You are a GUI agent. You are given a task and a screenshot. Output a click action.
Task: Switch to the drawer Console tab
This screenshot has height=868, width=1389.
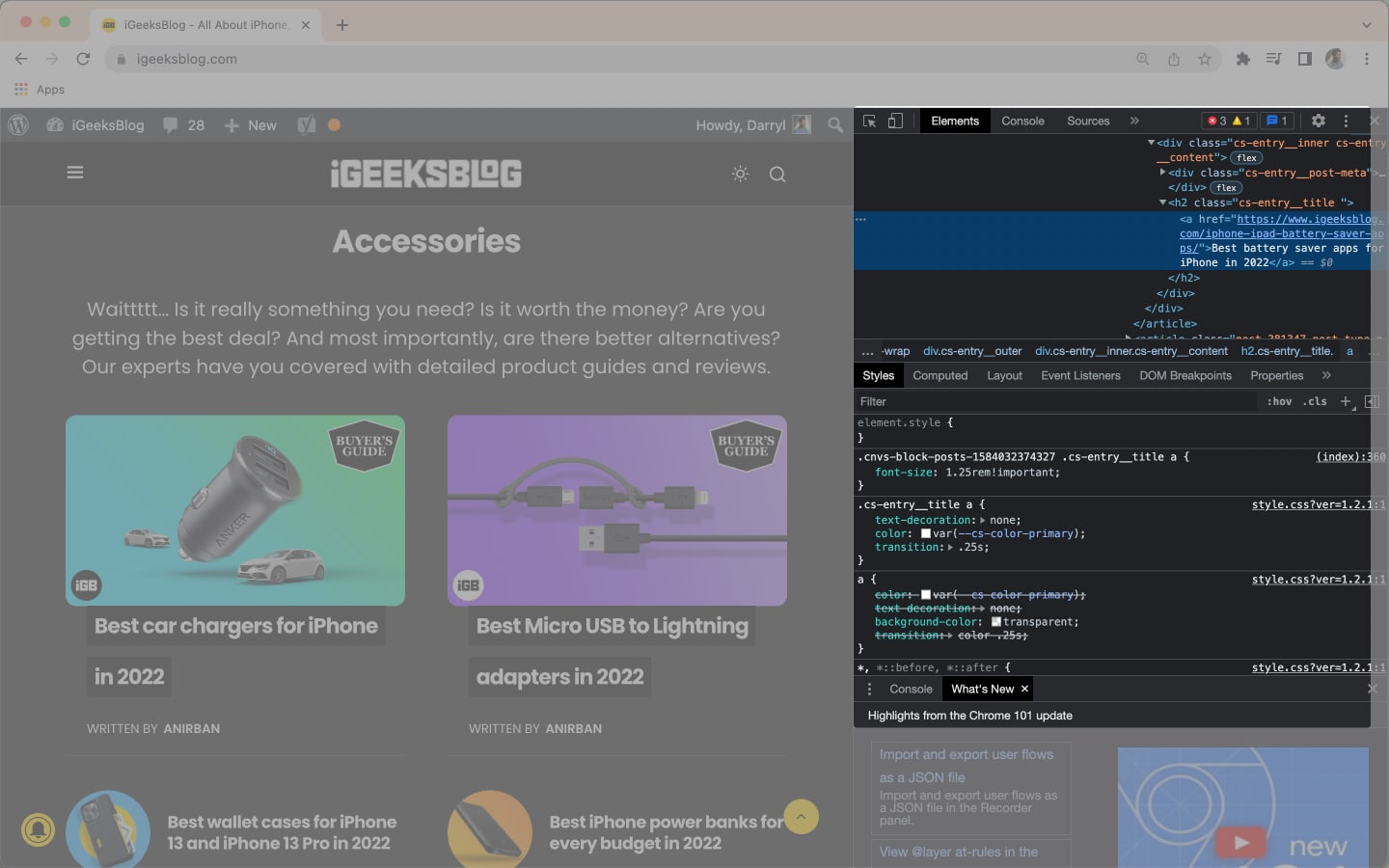coord(911,689)
